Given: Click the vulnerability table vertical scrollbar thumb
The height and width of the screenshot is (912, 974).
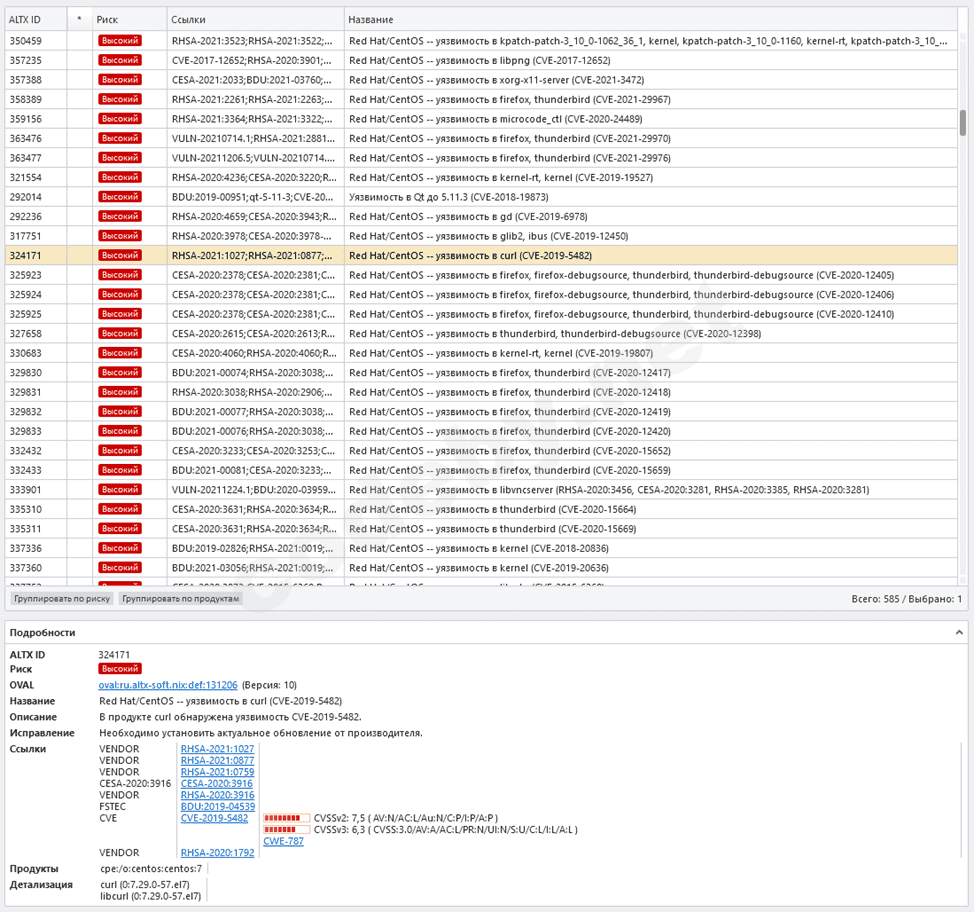Looking at the screenshot, I should pyautogui.click(x=962, y=122).
